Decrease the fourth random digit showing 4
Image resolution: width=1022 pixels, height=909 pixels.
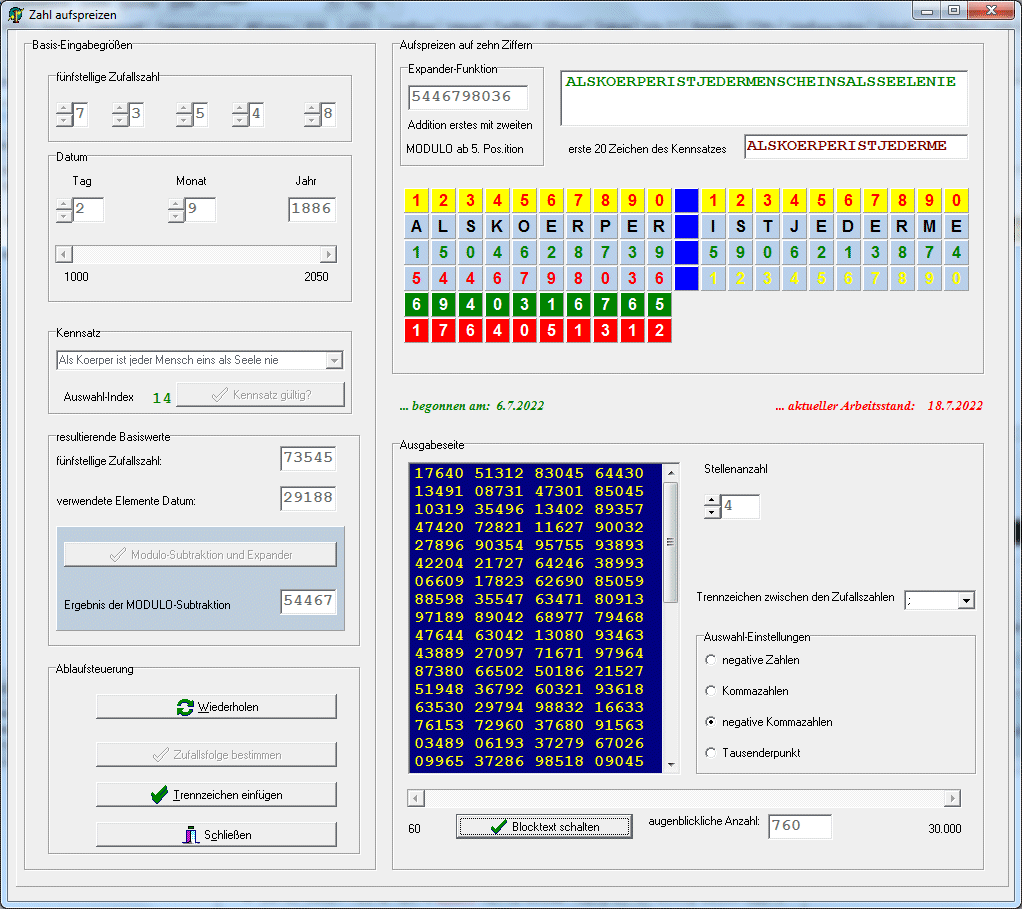tap(240, 121)
